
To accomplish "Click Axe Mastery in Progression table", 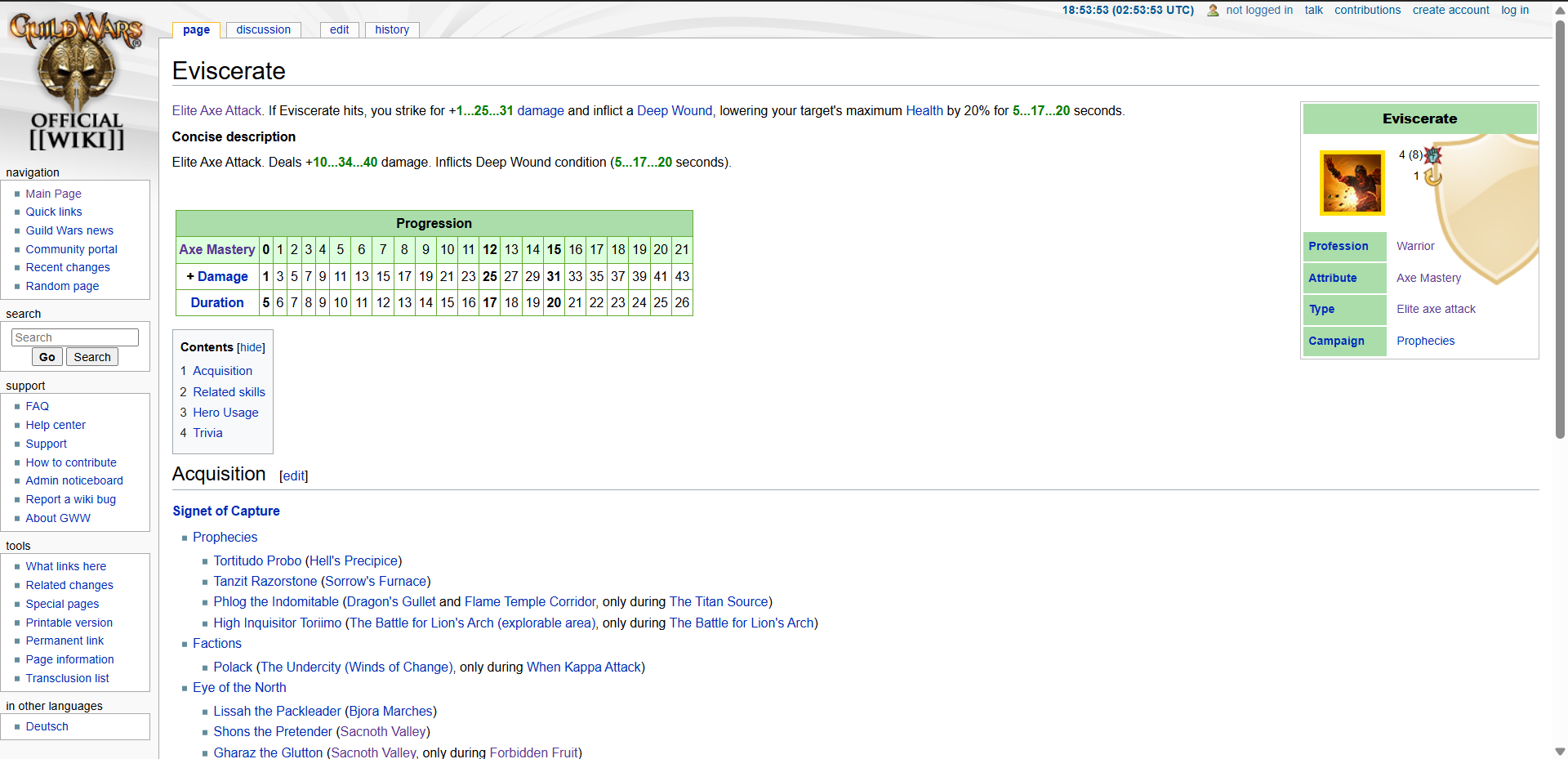I will [217, 249].
